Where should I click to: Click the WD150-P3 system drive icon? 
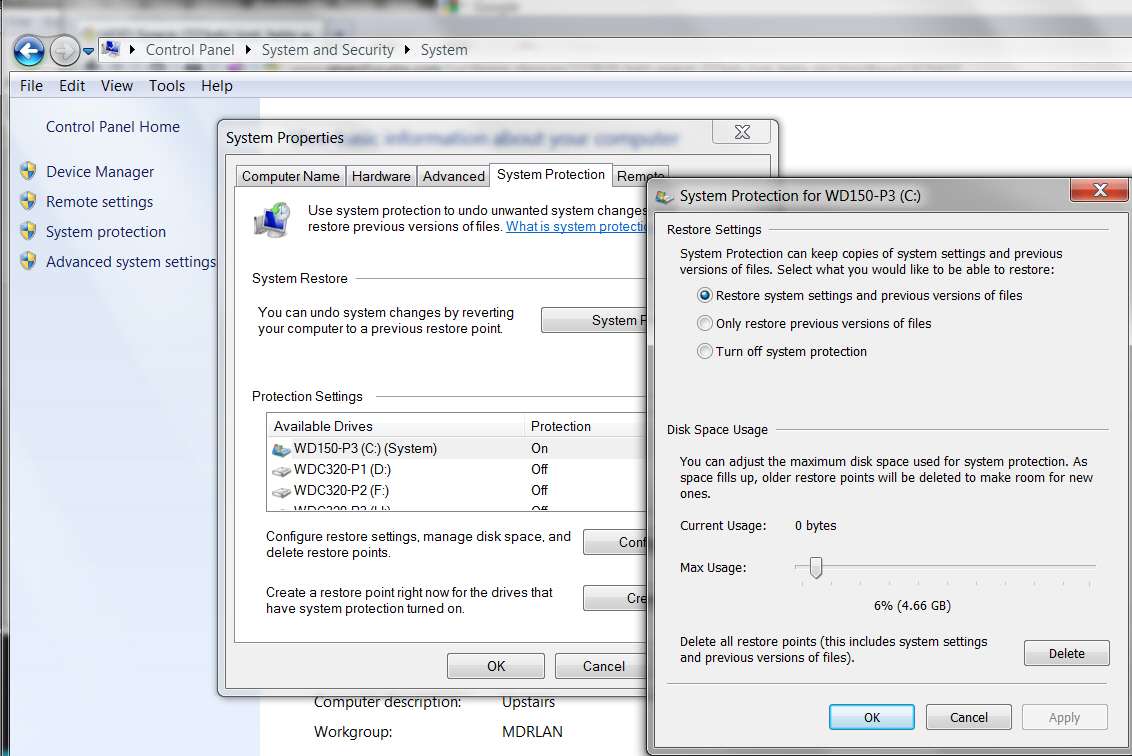click(x=281, y=450)
